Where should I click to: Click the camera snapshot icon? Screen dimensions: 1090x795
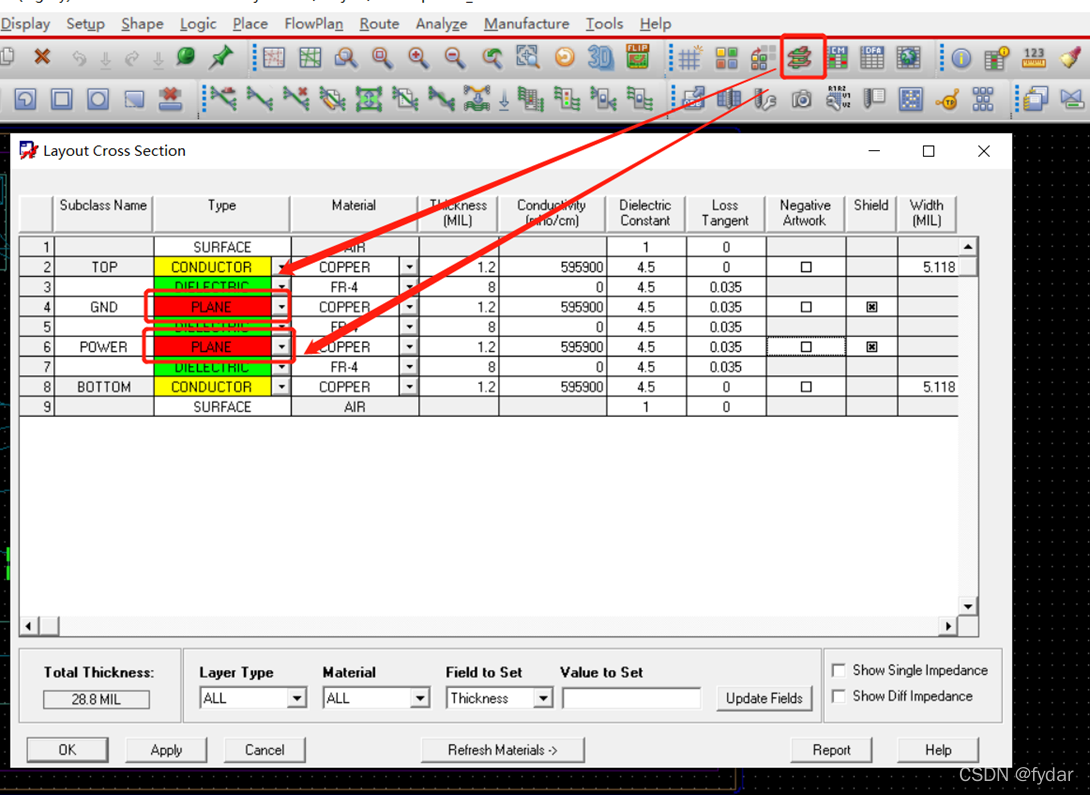[x=801, y=99]
